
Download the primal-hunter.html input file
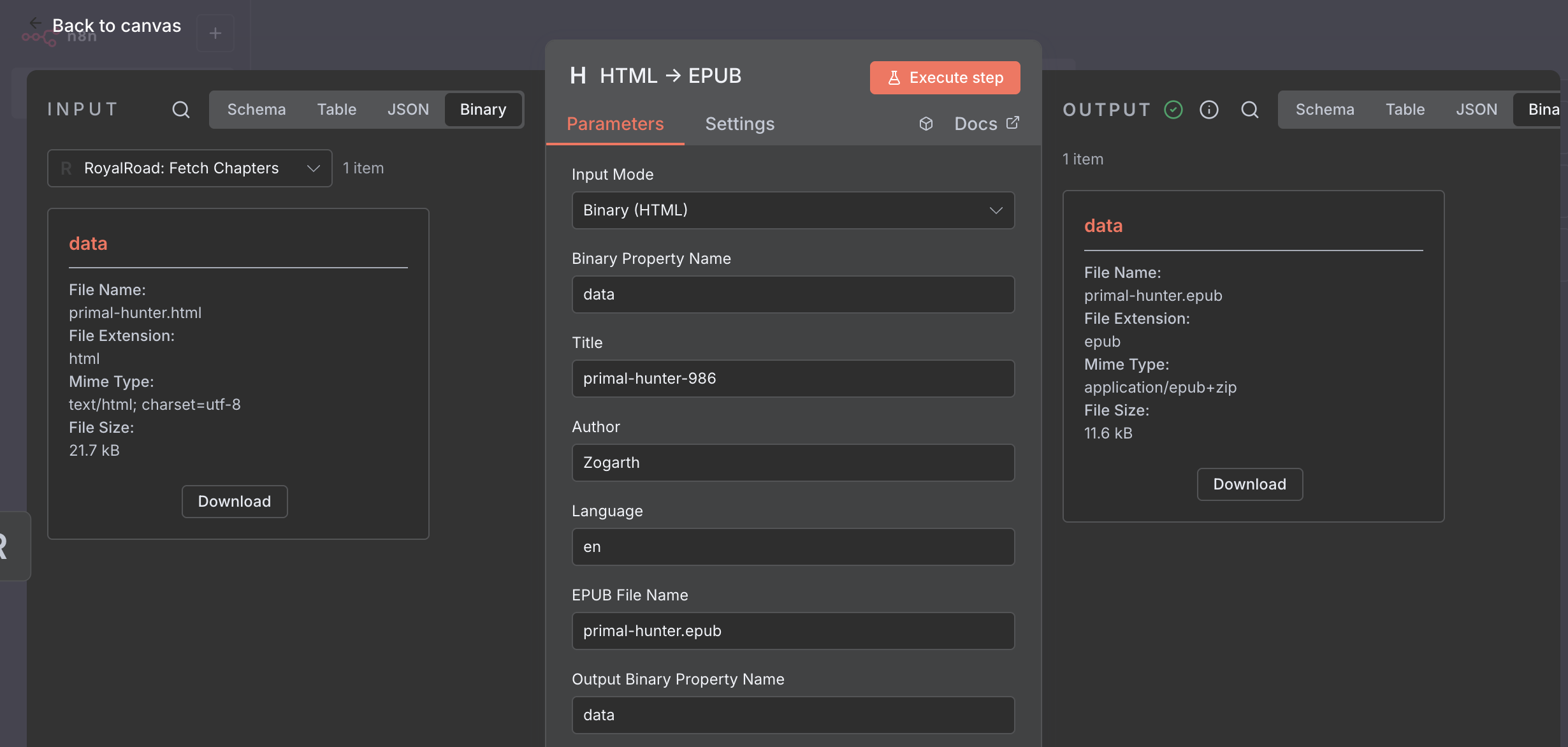[x=235, y=502]
